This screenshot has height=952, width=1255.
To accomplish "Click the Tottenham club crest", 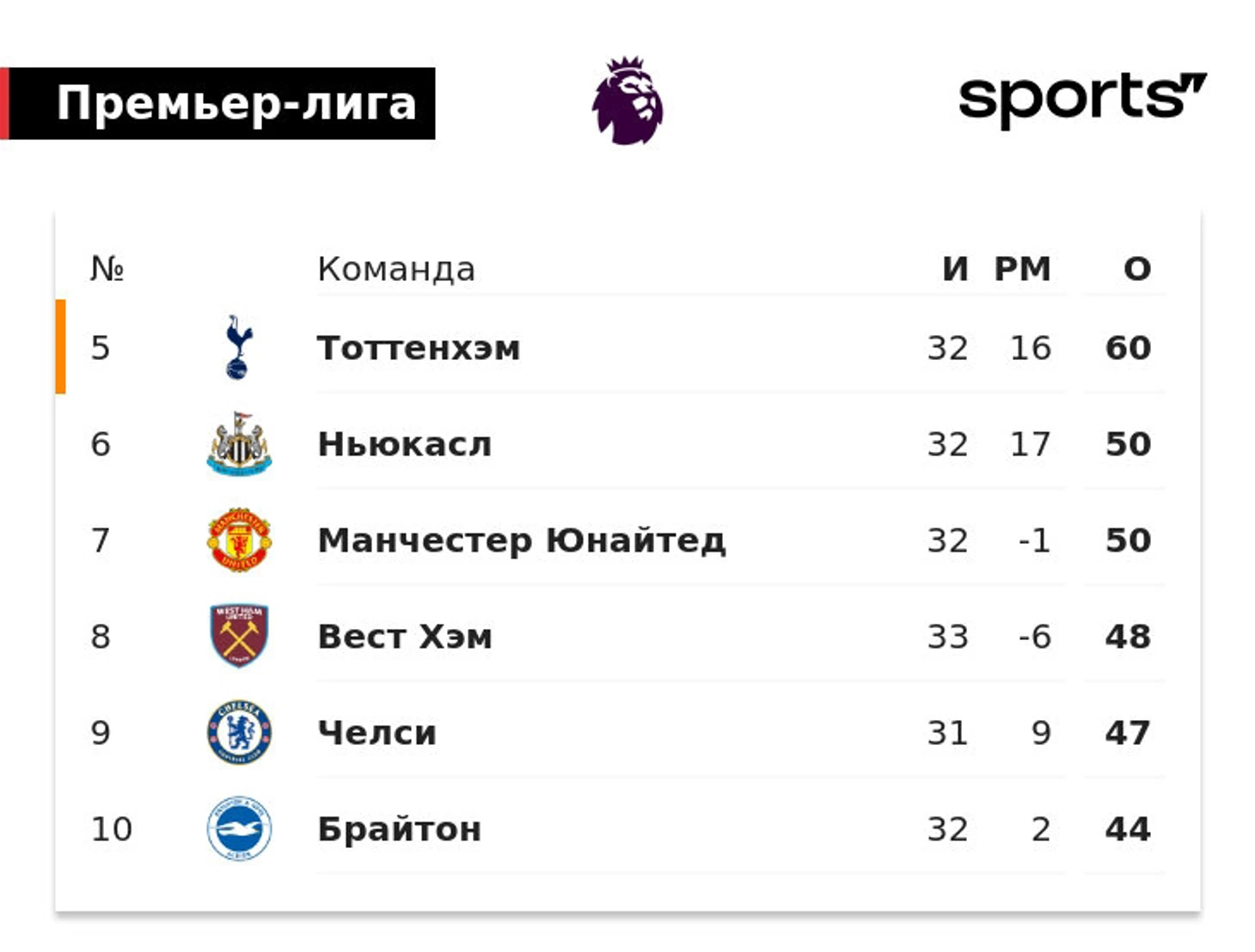I will 239,347.
